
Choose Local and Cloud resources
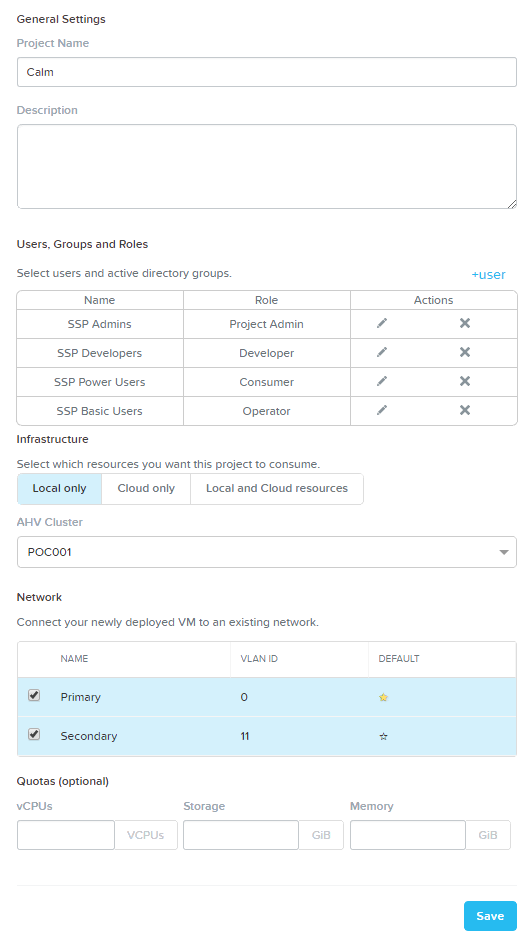277,489
